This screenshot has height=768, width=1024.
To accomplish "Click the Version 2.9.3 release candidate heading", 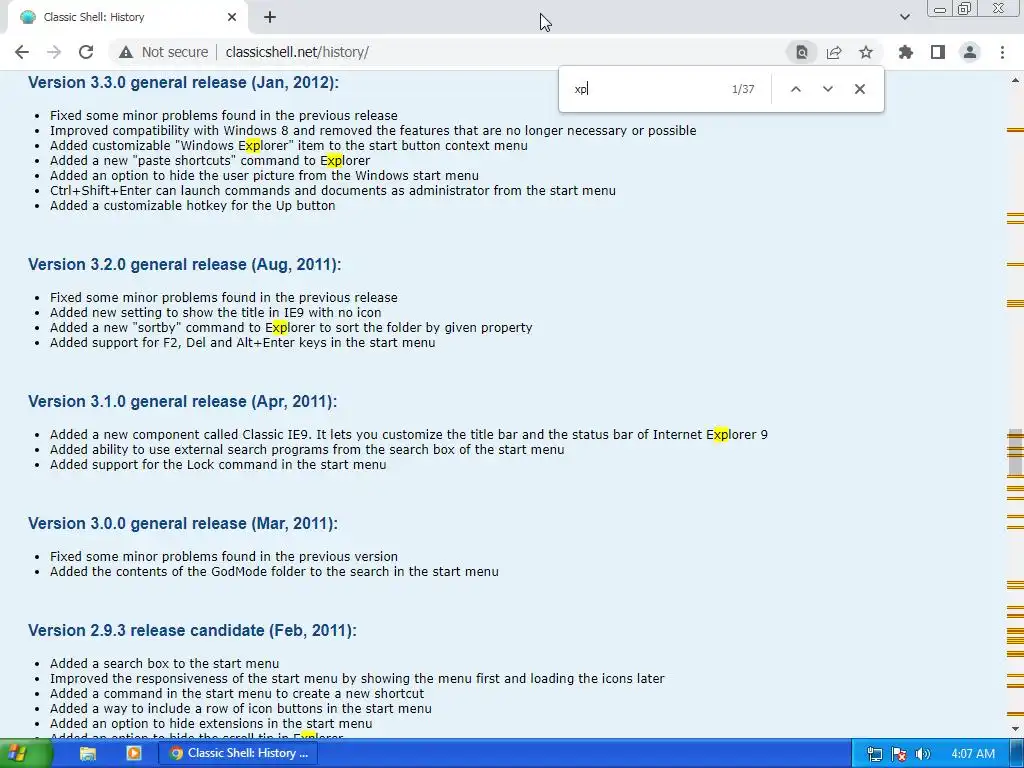I will [x=193, y=630].
